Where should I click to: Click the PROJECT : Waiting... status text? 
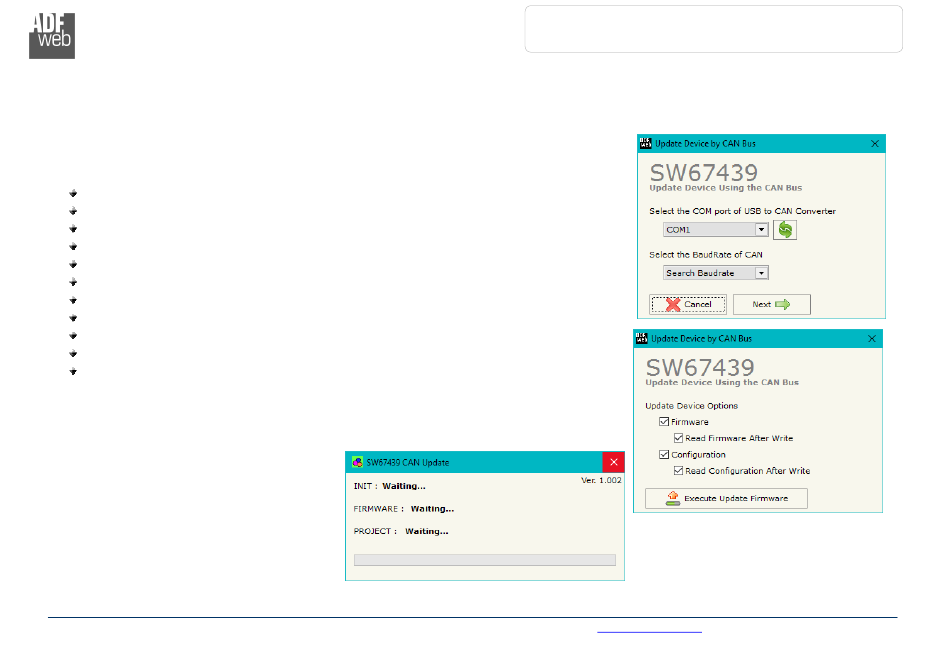tap(401, 531)
